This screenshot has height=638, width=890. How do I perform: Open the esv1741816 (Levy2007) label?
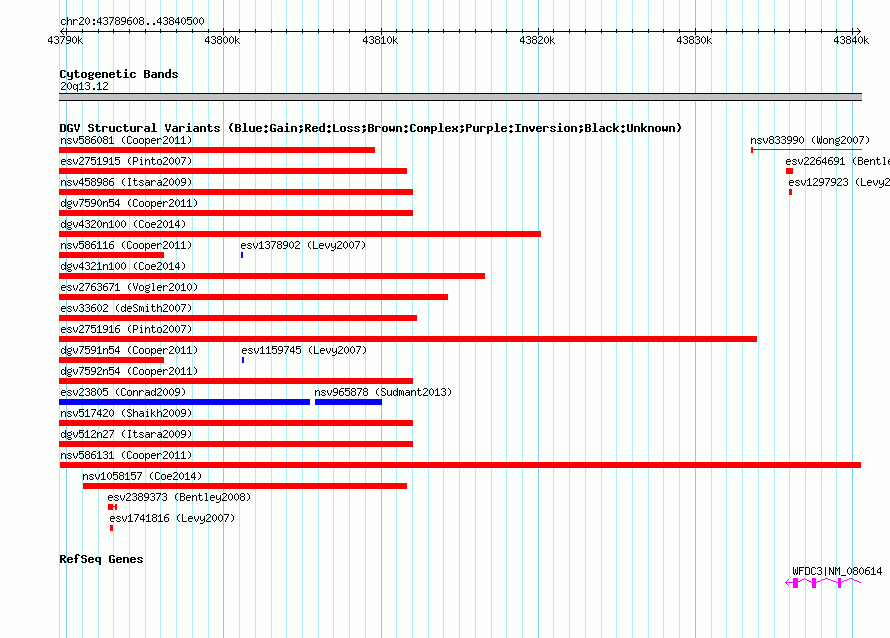(172, 518)
